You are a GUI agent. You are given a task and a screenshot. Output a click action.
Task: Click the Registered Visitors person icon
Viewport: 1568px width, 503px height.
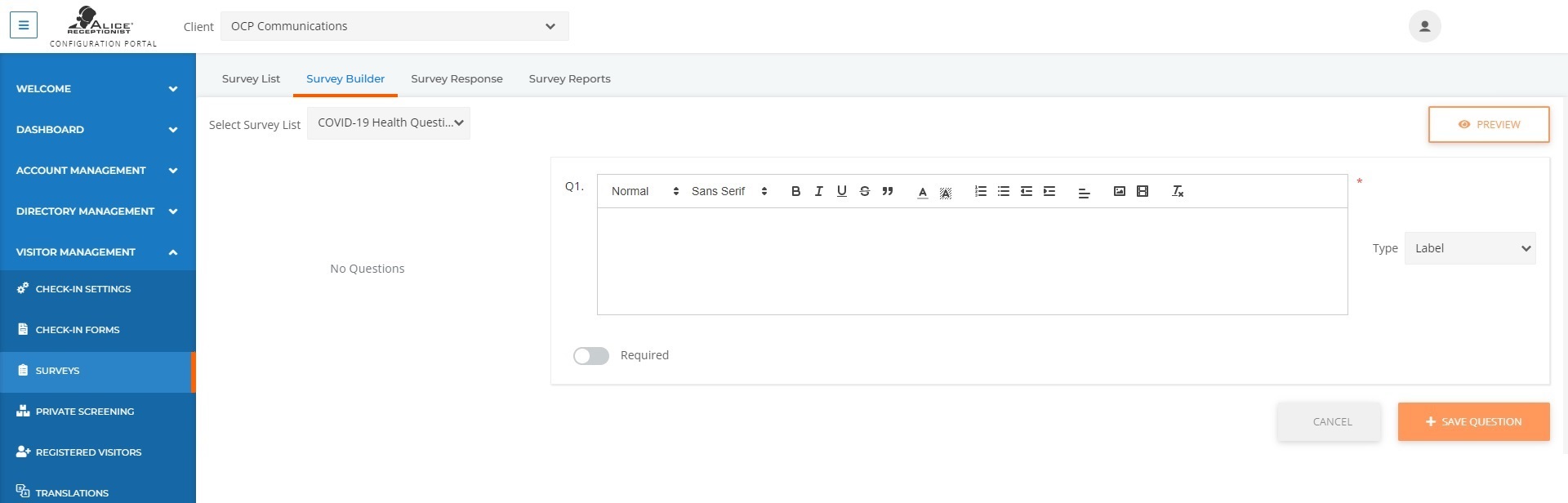tap(23, 452)
